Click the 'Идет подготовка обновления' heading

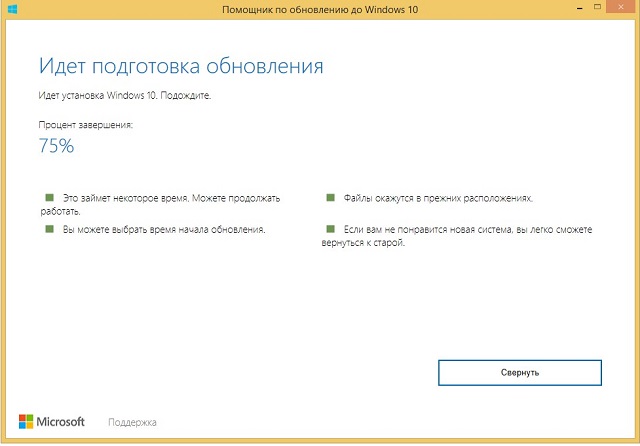point(181,67)
